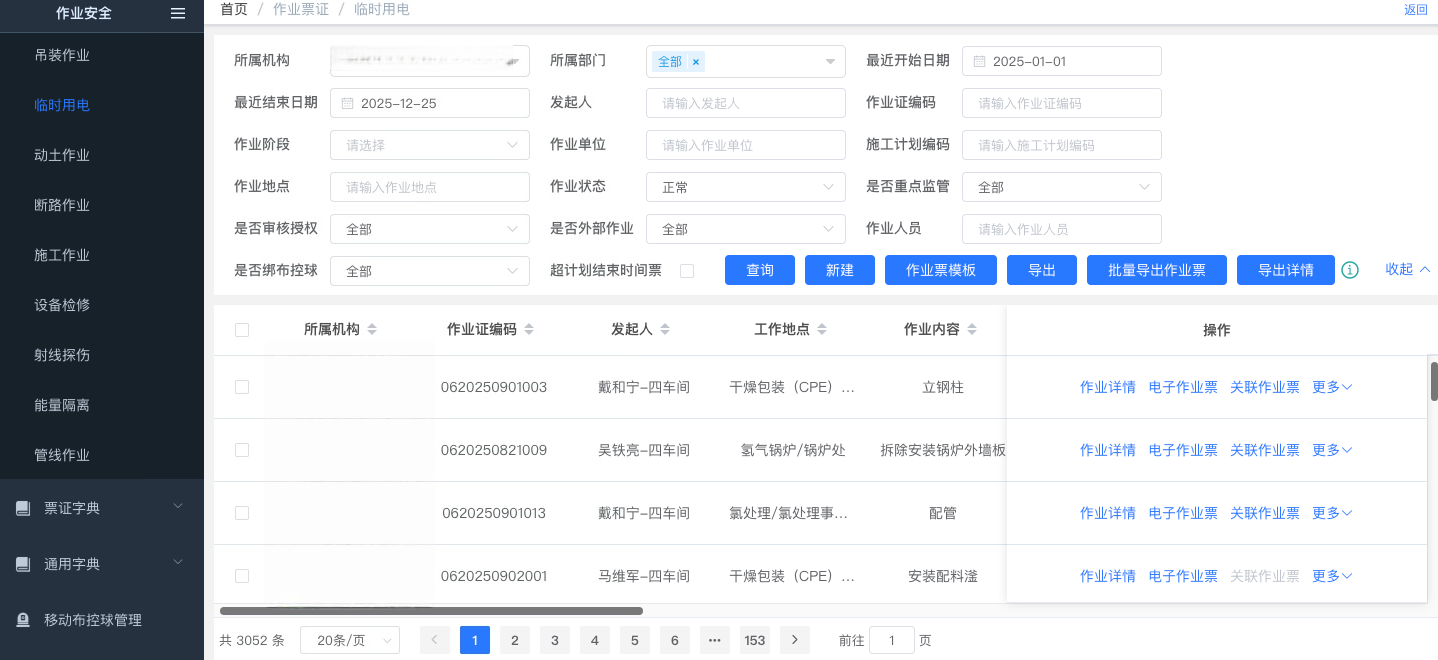The width and height of the screenshot is (1438, 660).
Task: Remove the 全部 tag in 所属部门
Action: tap(696, 62)
